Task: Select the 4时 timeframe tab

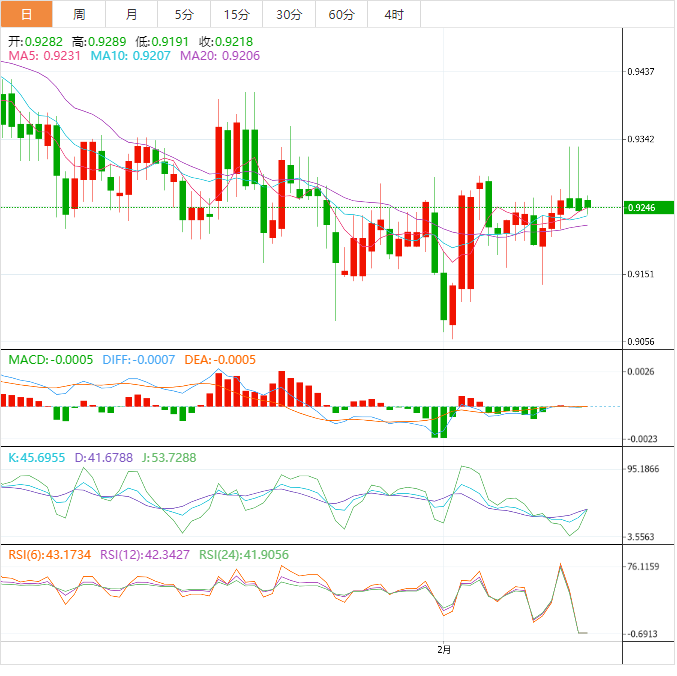Action: click(394, 14)
